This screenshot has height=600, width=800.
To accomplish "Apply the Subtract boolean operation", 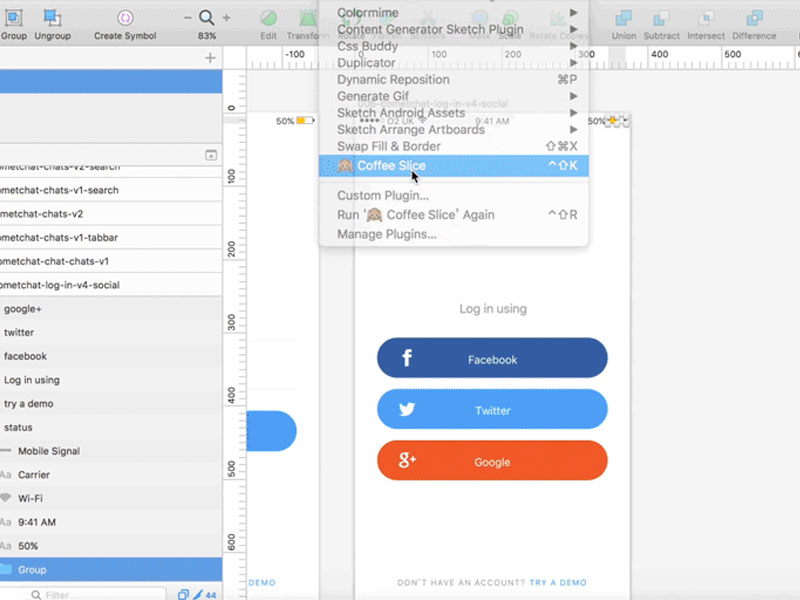I will [661, 18].
